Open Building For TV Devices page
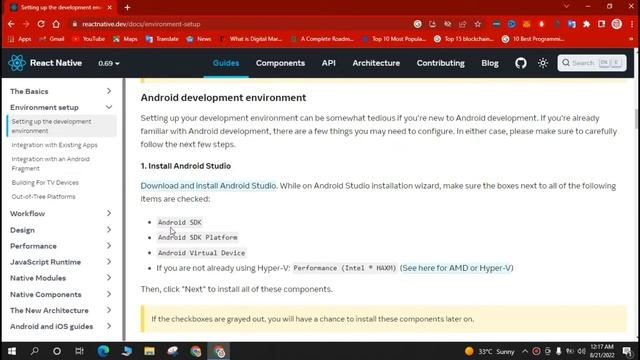The width and height of the screenshot is (640, 360). coord(45,182)
